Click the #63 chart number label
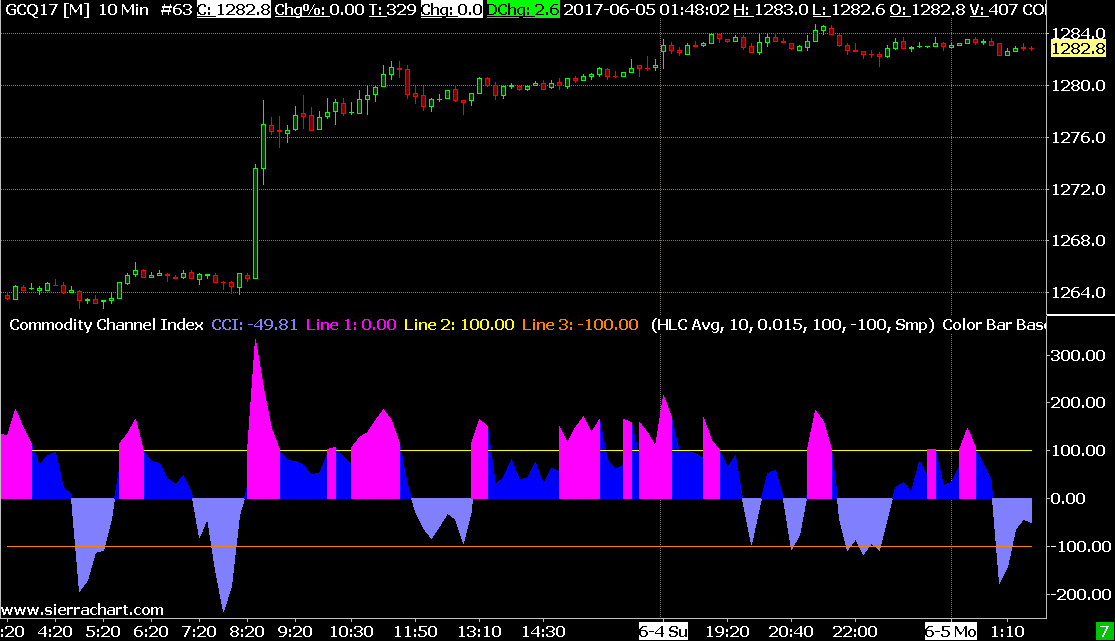The width and height of the screenshot is (1115, 641). tap(176, 10)
